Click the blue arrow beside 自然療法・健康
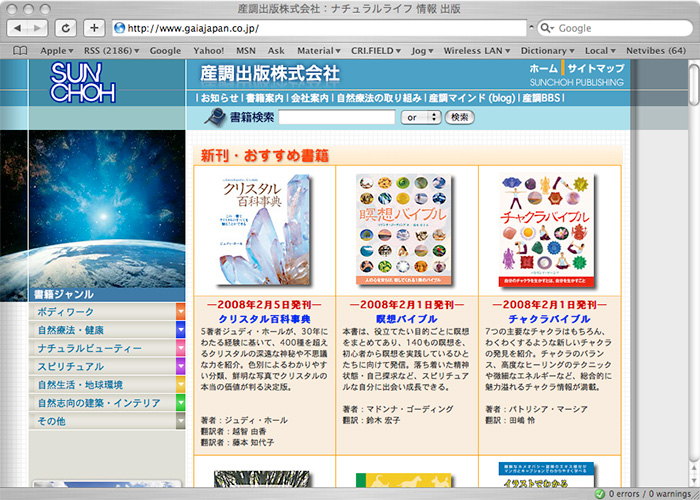700x500 pixels. click(180, 330)
